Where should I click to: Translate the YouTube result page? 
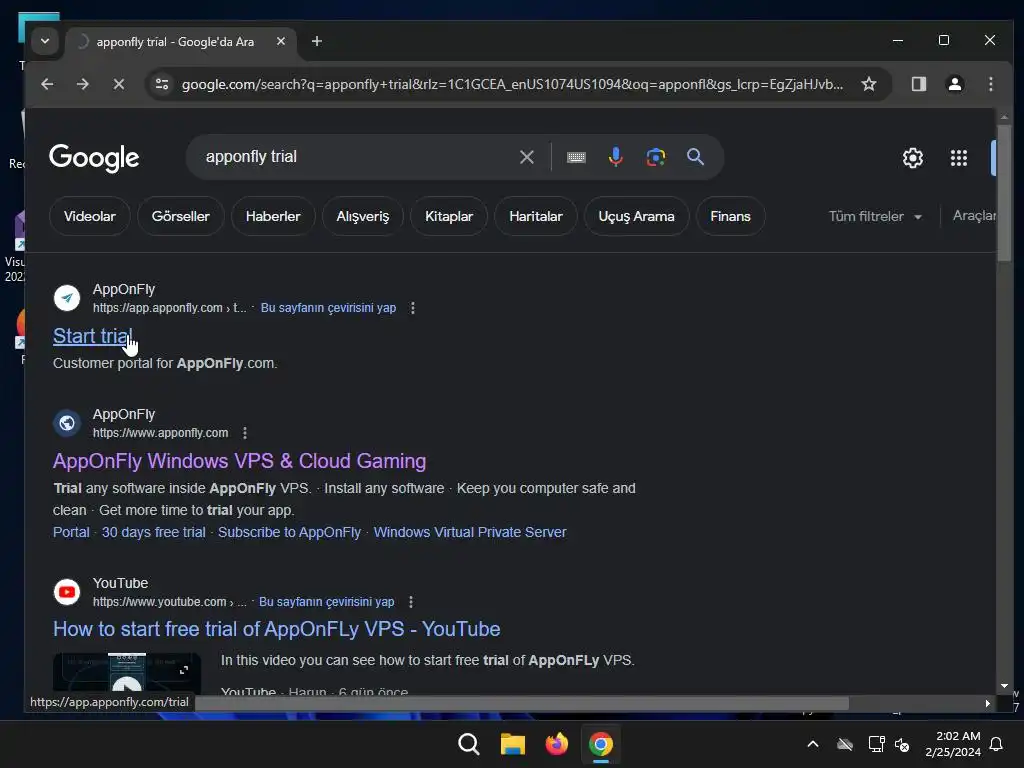coord(327,601)
